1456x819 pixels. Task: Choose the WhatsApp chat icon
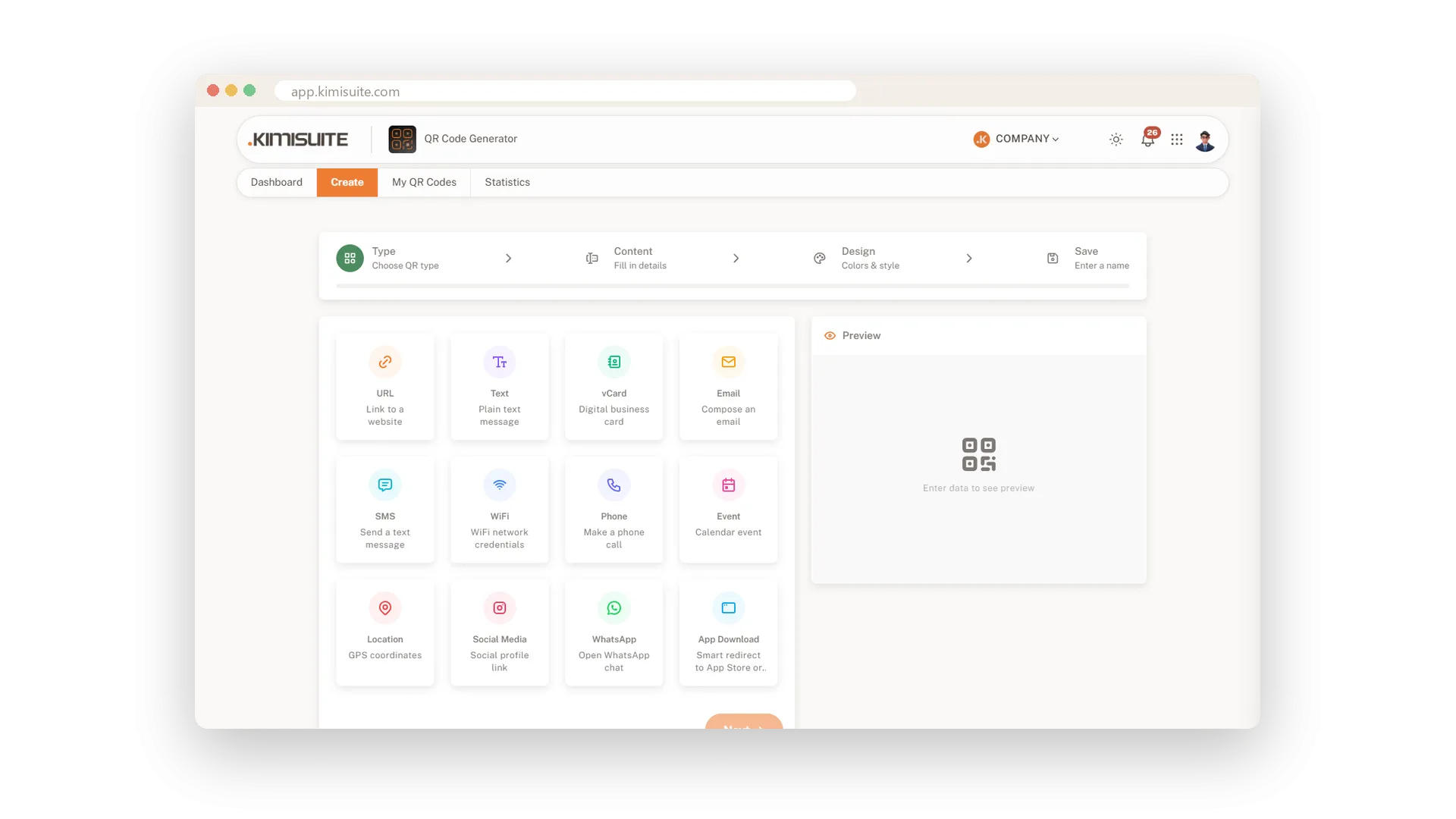point(614,607)
